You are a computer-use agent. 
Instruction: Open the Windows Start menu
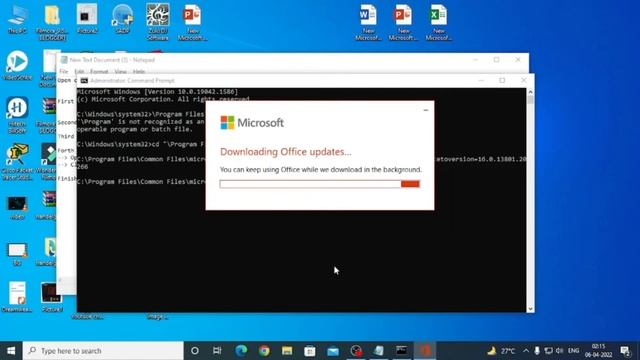[11, 351]
